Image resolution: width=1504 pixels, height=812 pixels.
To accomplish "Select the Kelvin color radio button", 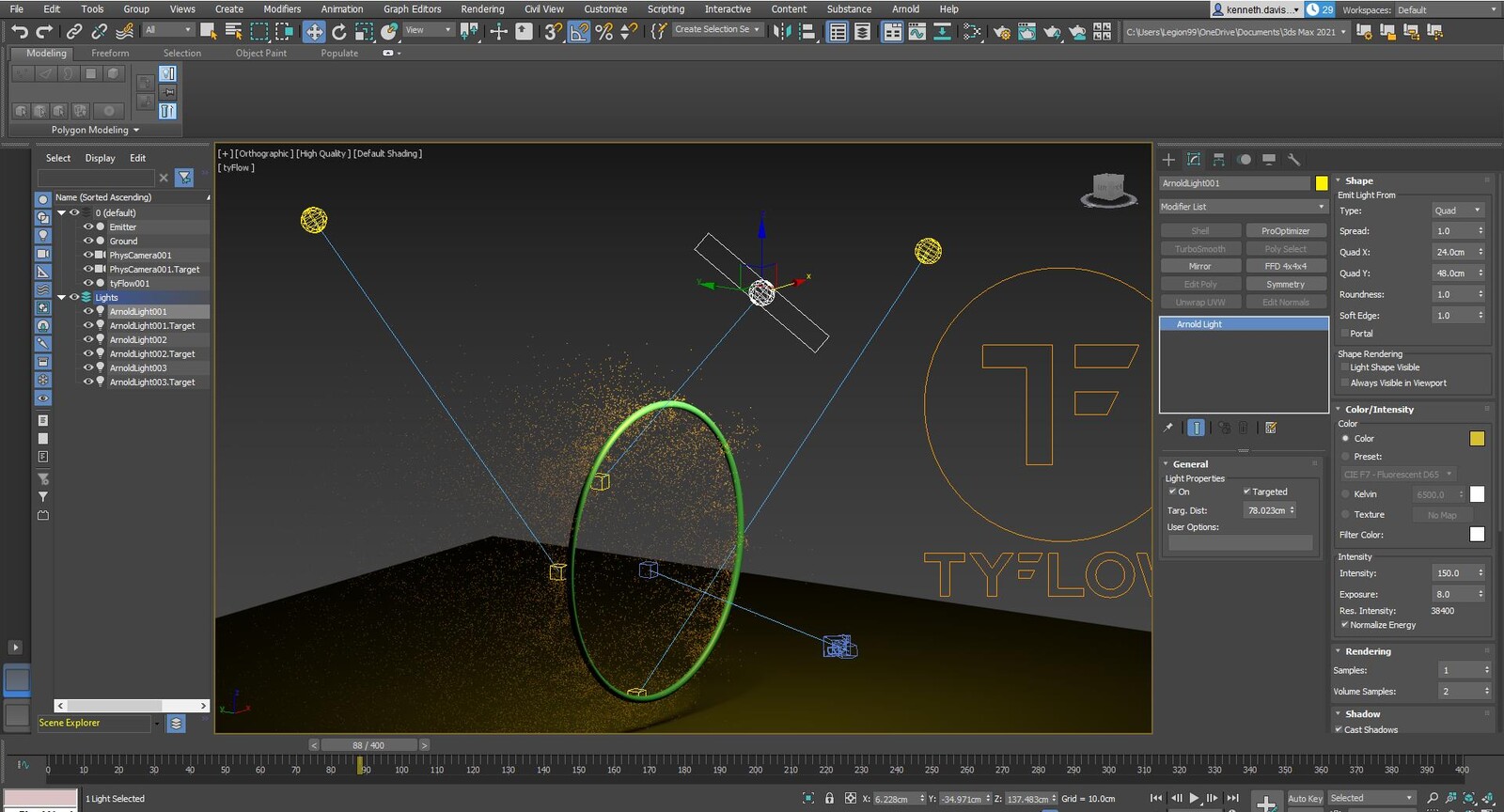I will [1345, 494].
